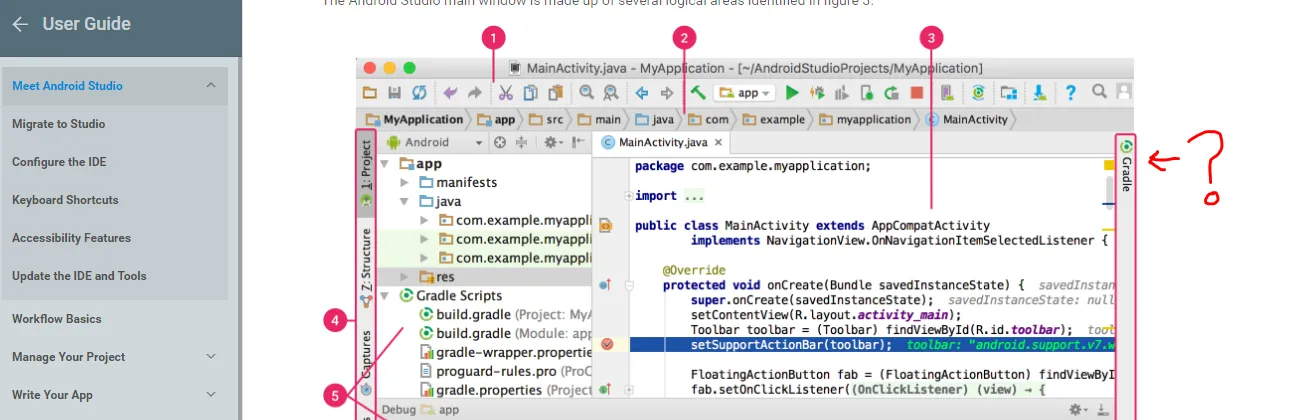Click the Project Structure icon
The image size is (1304, 420).
click(x=1008, y=93)
